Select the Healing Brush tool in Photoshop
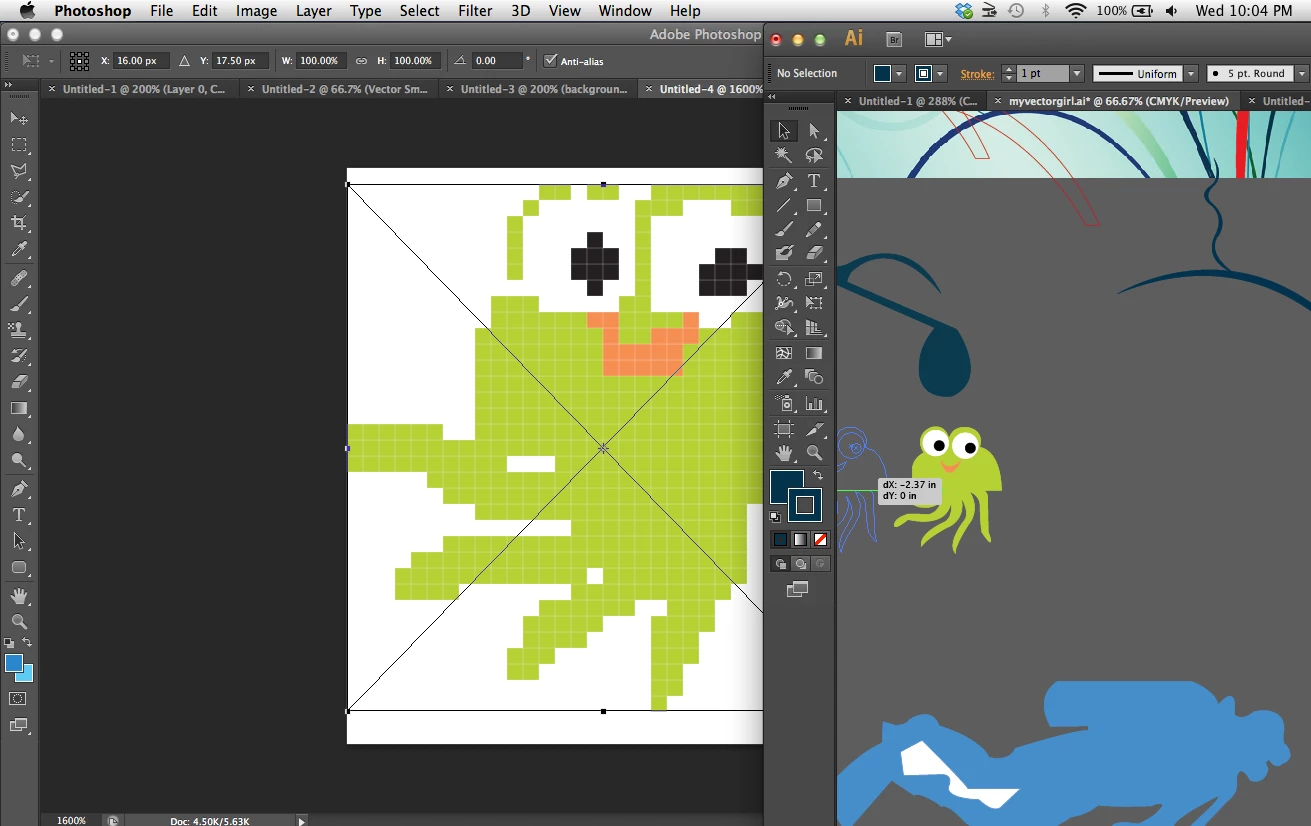The image size is (1311, 826). click(x=19, y=278)
